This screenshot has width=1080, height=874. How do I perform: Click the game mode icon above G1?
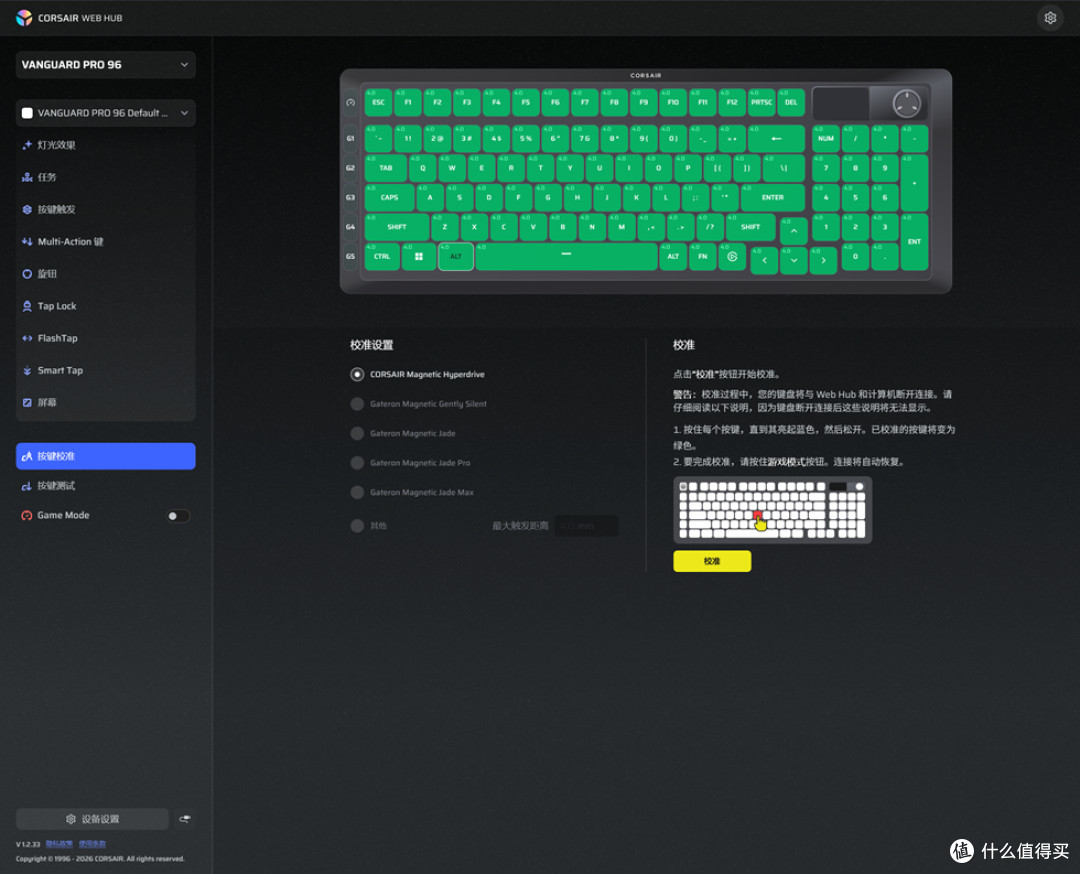[x=351, y=103]
